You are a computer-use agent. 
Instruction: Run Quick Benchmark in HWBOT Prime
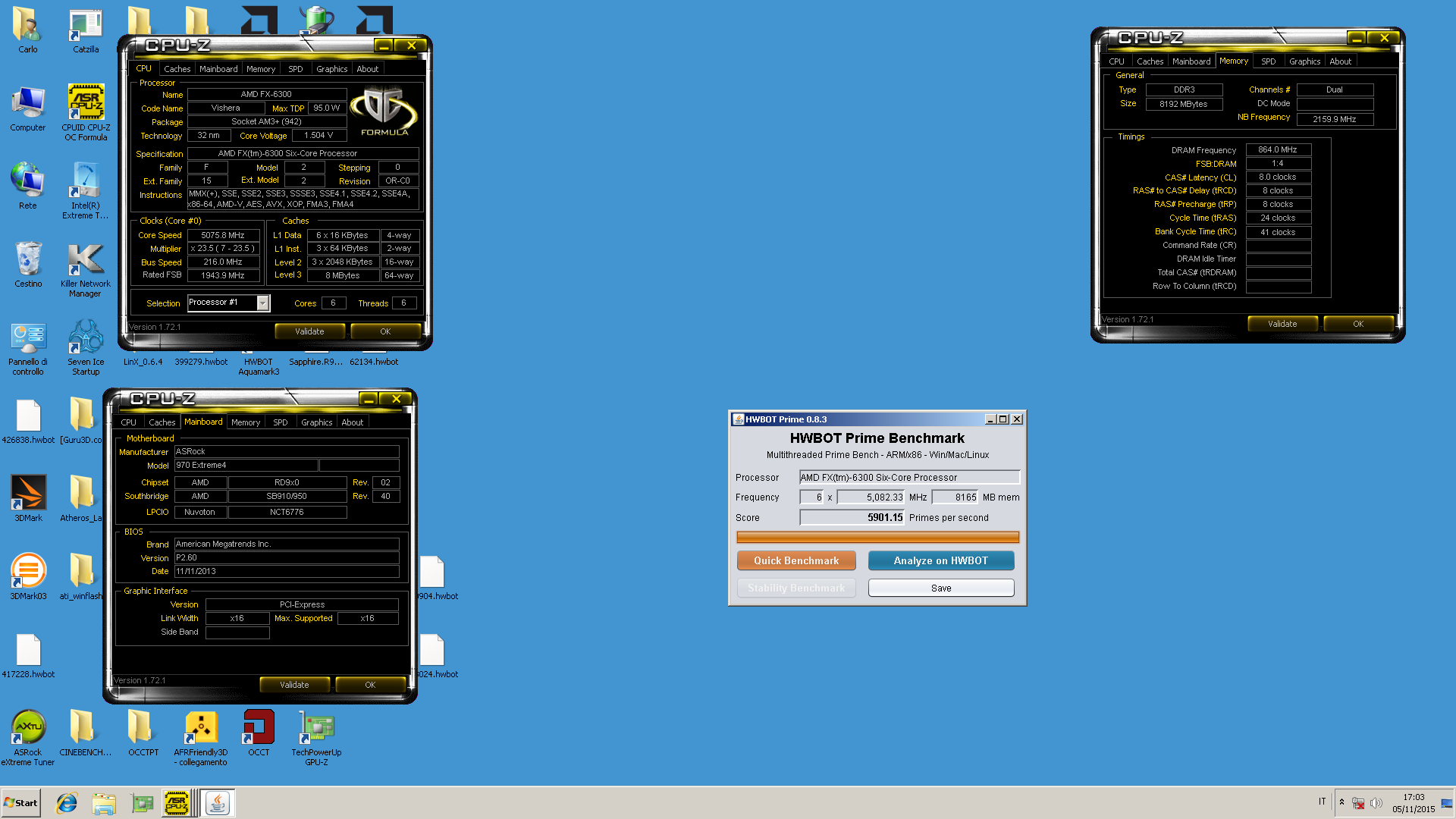[x=796, y=560]
